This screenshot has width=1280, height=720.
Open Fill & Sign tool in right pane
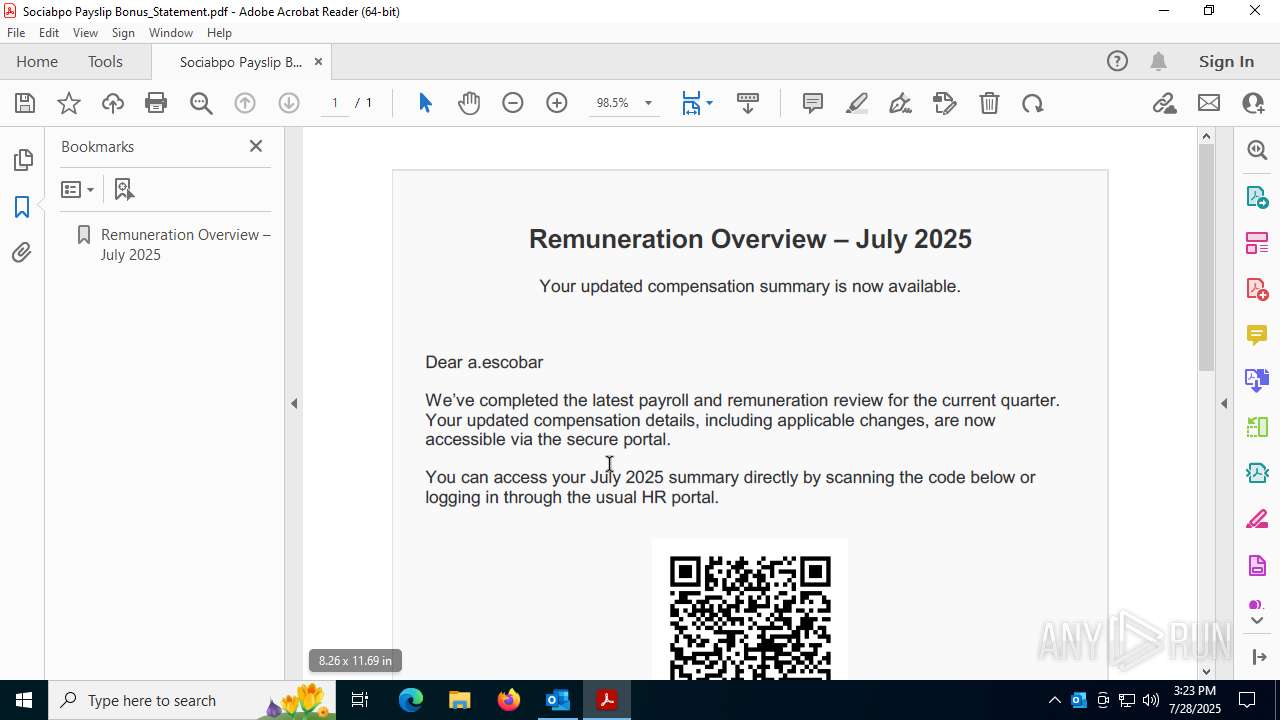1257,520
